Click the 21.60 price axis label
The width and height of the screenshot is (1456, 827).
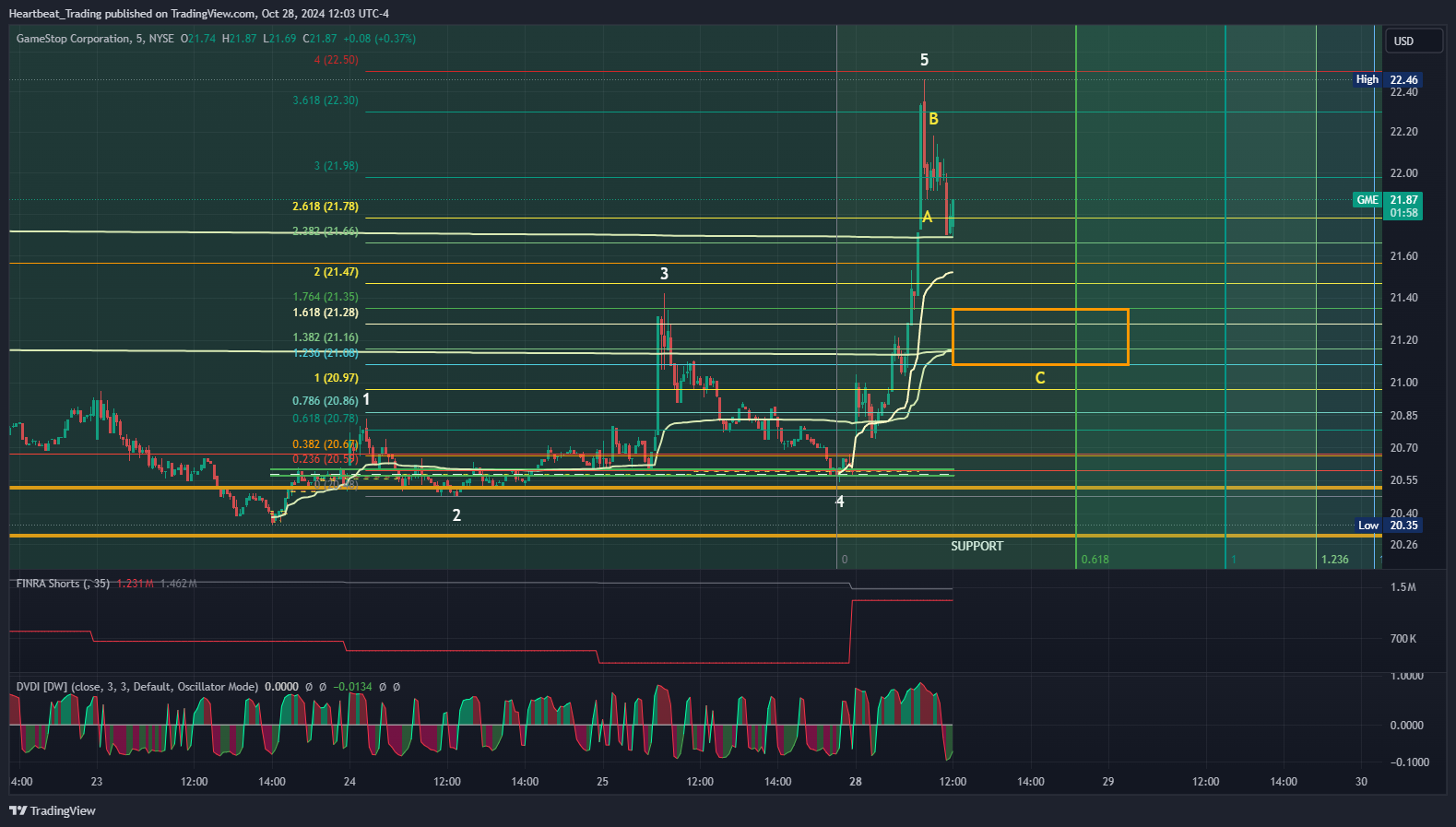pyautogui.click(x=1403, y=256)
